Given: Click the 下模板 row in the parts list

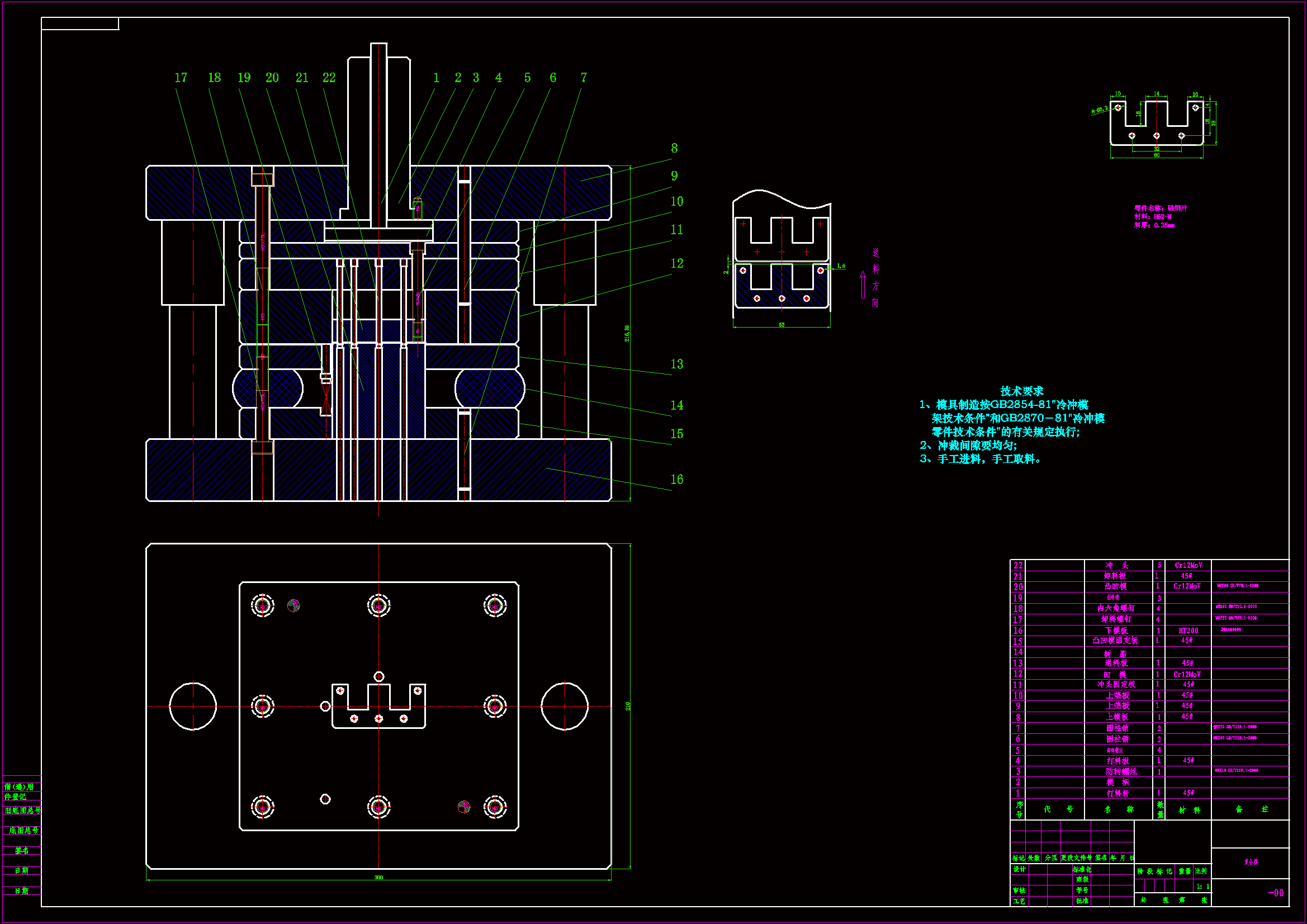Looking at the screenshot, I should click(x=1116, y=630).
